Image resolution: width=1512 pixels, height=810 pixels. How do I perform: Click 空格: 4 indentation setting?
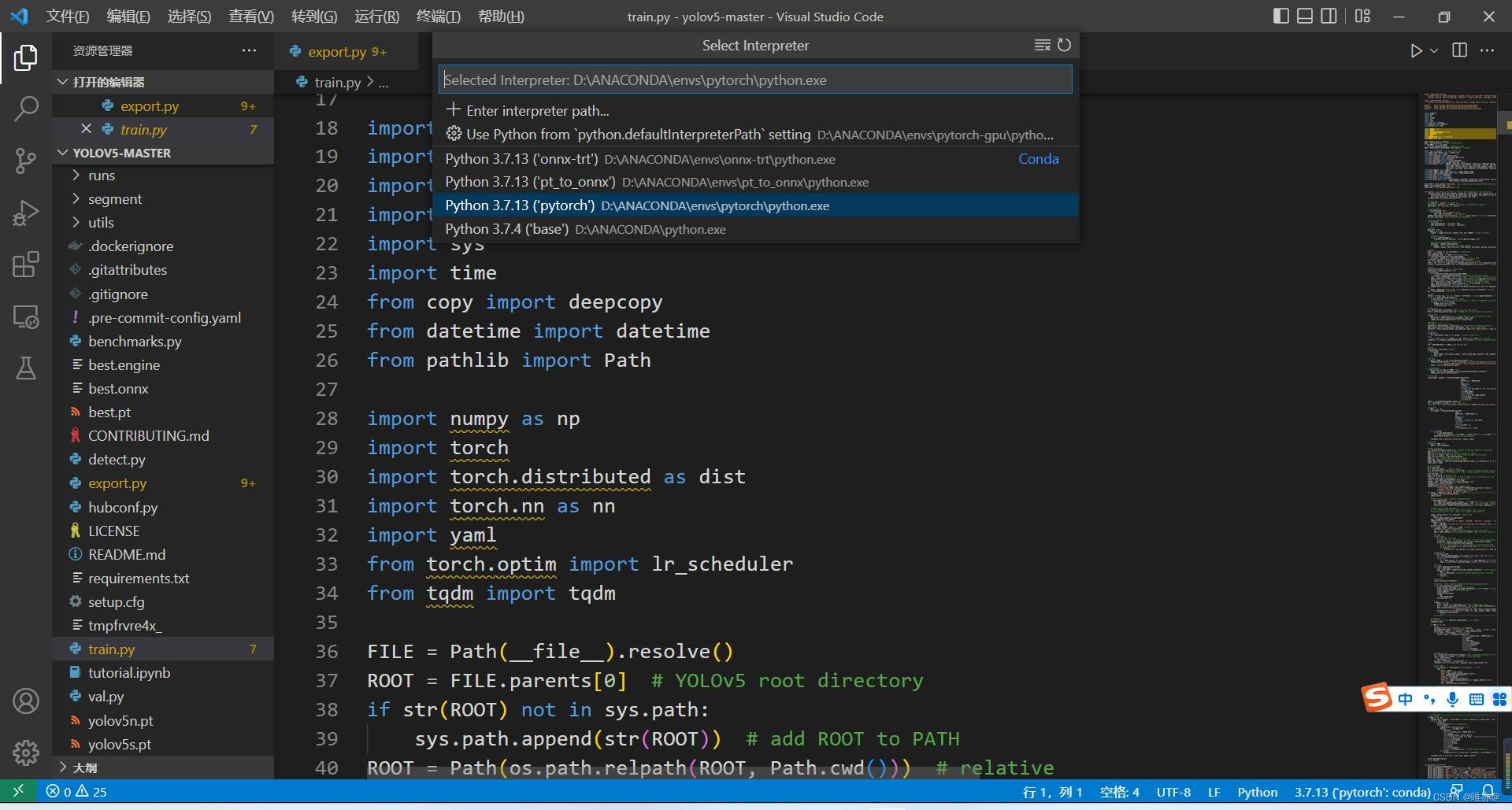pyautogui.click(x=1119, y=792)
